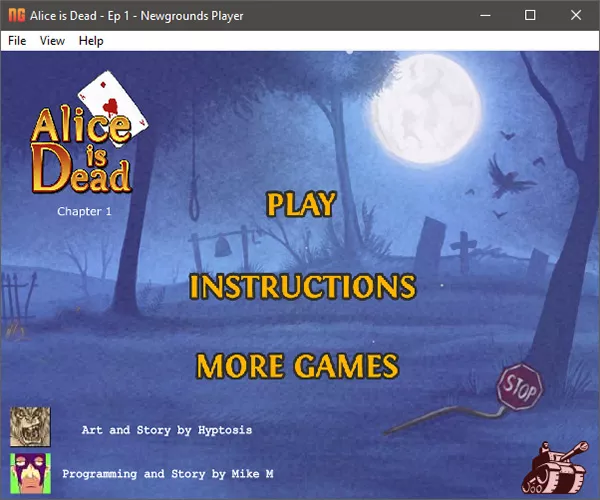
Task: Open the INSTRUCTIONS screen
Action: point(303,287)
